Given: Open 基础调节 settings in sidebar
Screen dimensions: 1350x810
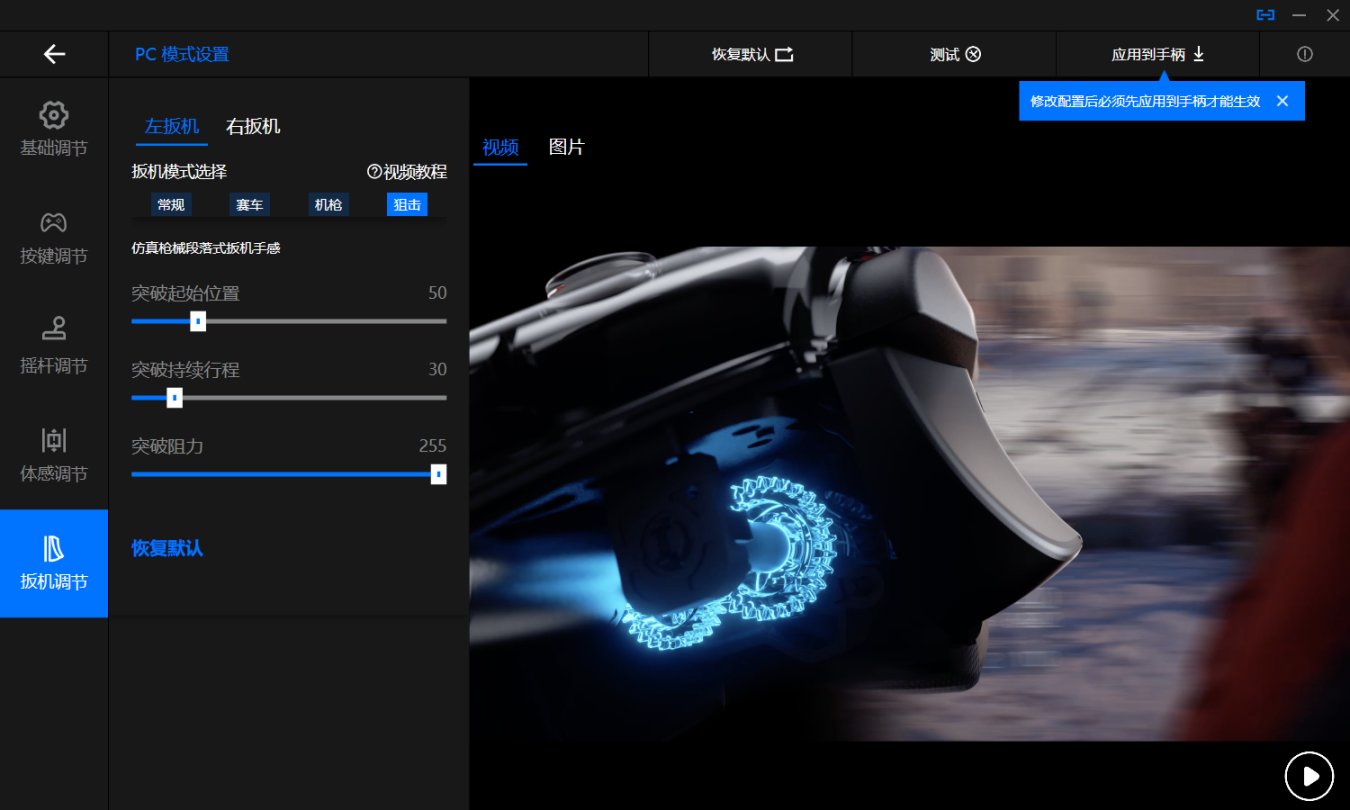Looking at the screenshot, I should pos(54,129).
